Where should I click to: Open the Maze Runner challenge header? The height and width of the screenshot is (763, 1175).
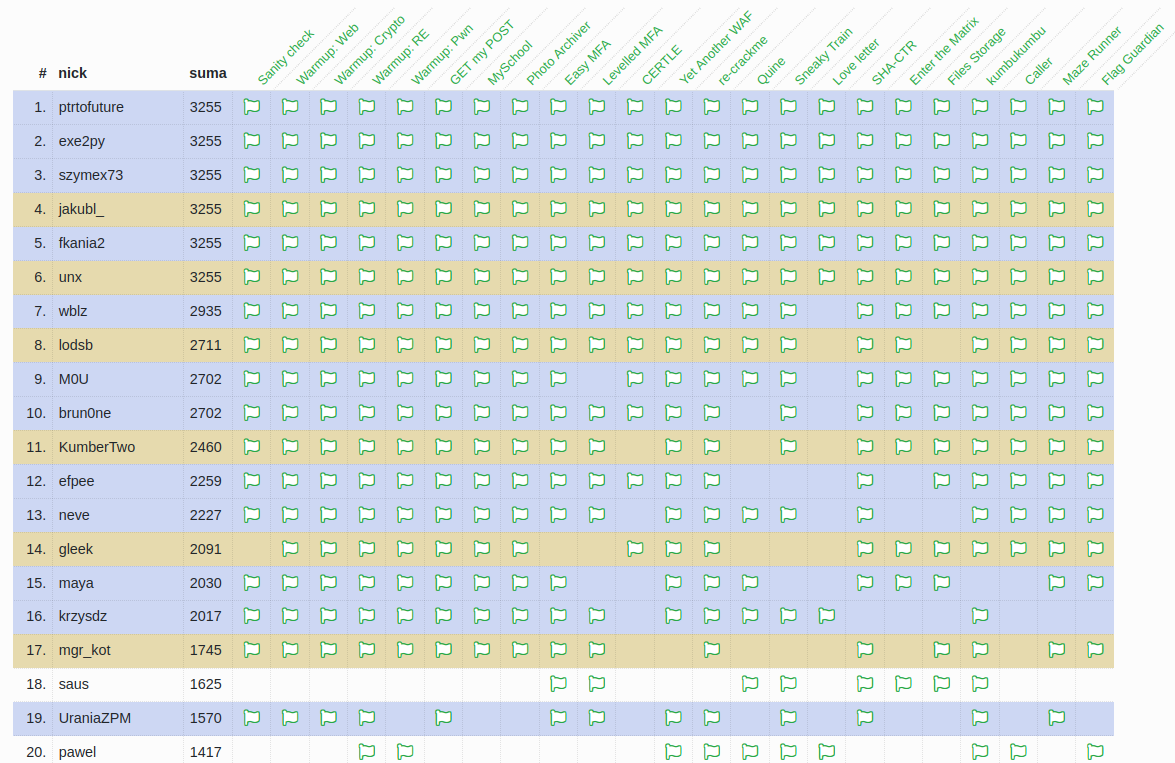coord(1092,55)
